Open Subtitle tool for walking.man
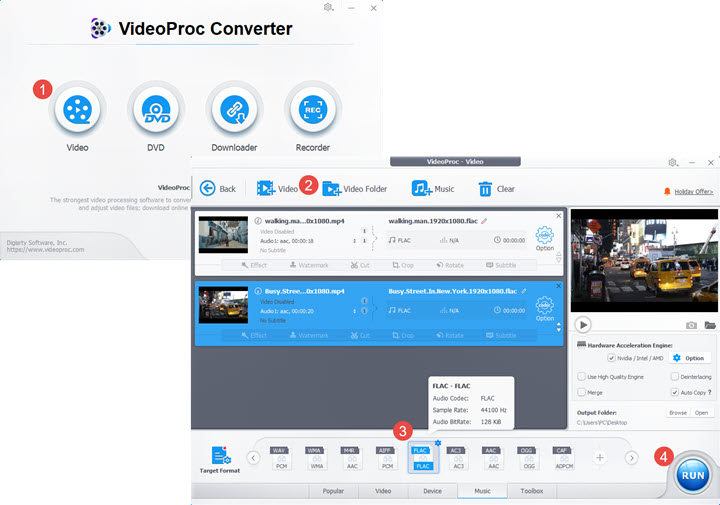Screen dimensions: 720x505 click(x=501, y=265)
